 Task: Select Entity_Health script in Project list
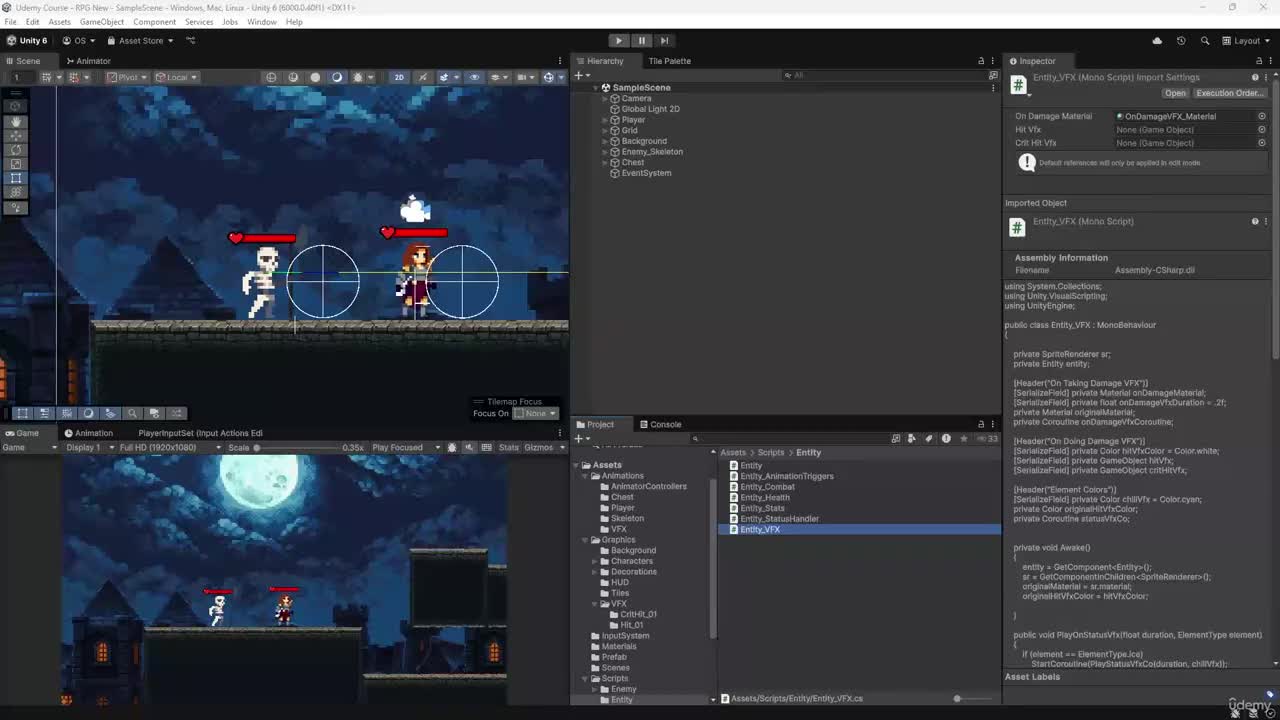pos(764,497)
